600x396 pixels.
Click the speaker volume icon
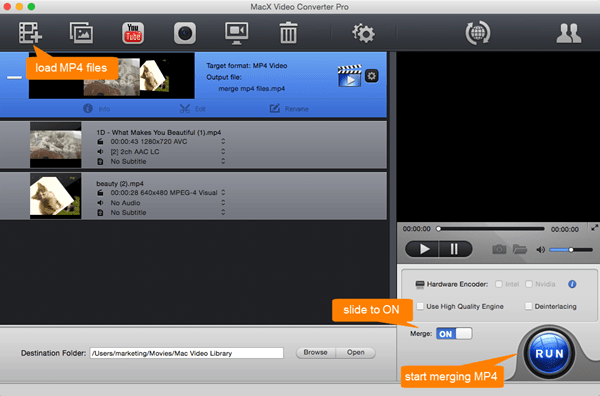pos(540,250)
